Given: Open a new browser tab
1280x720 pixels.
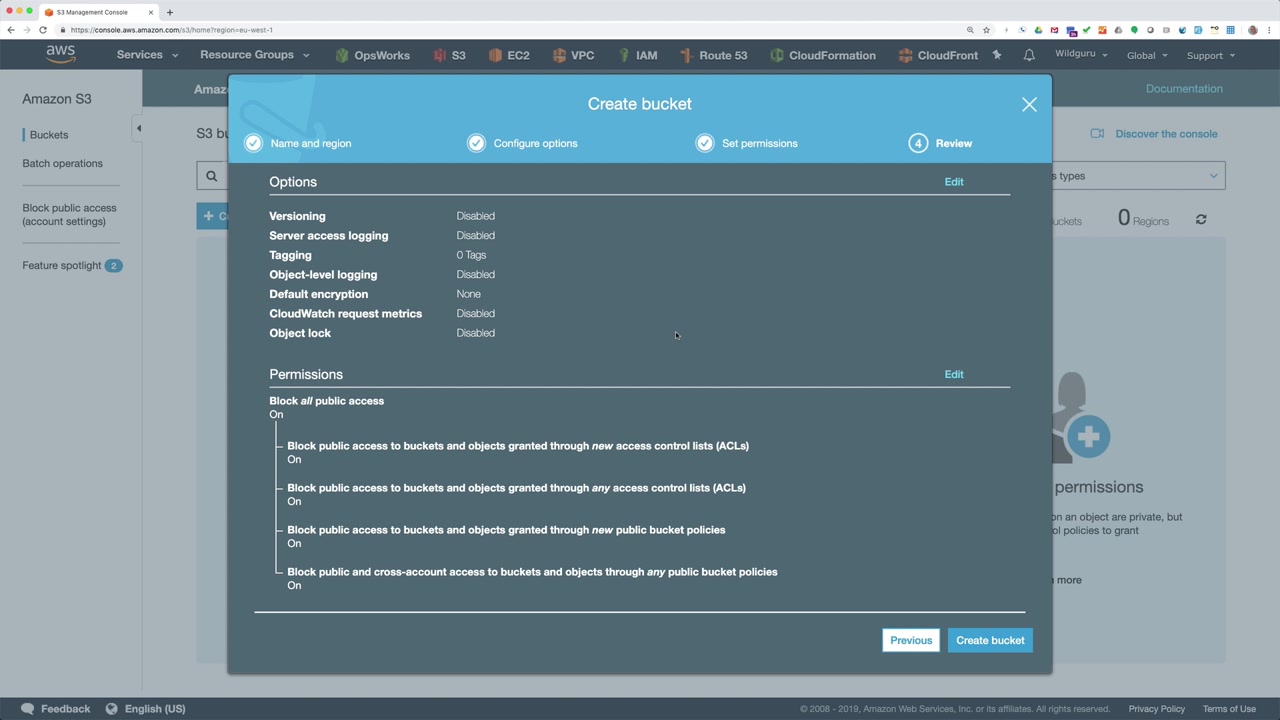Looking at the screenshot, I should click(x=170, y=12).
